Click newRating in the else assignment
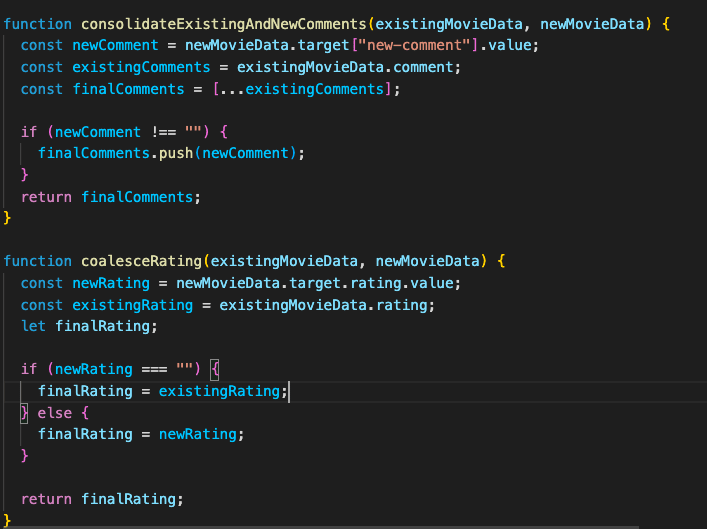Screen dimensions: 707x529 [x=197, y=434]
